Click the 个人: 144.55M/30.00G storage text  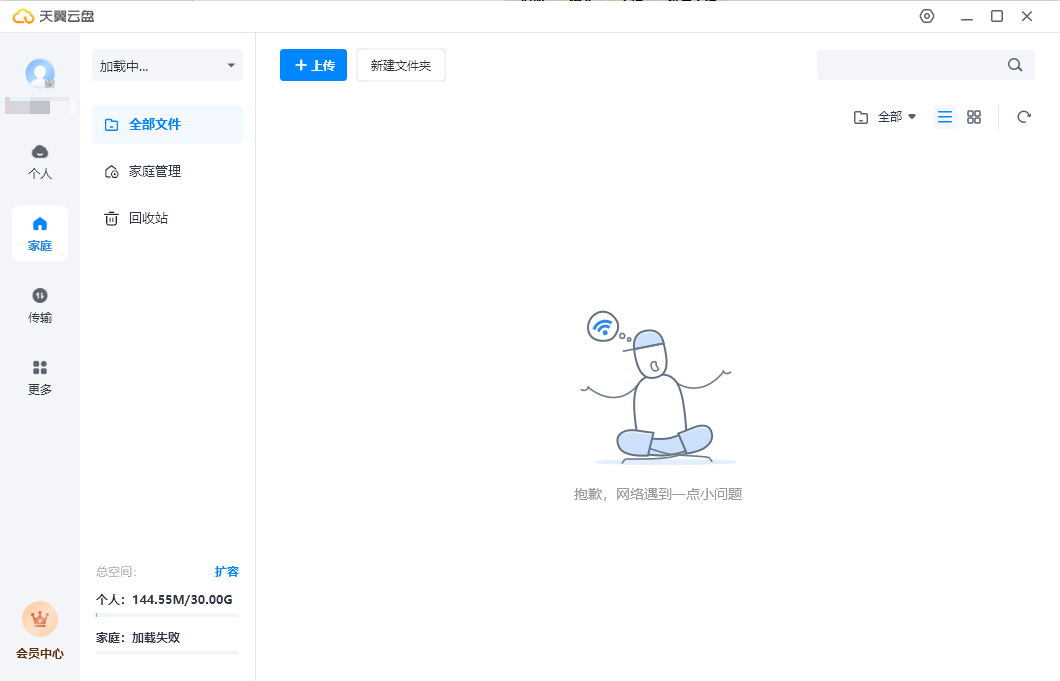tap(164, 600)
